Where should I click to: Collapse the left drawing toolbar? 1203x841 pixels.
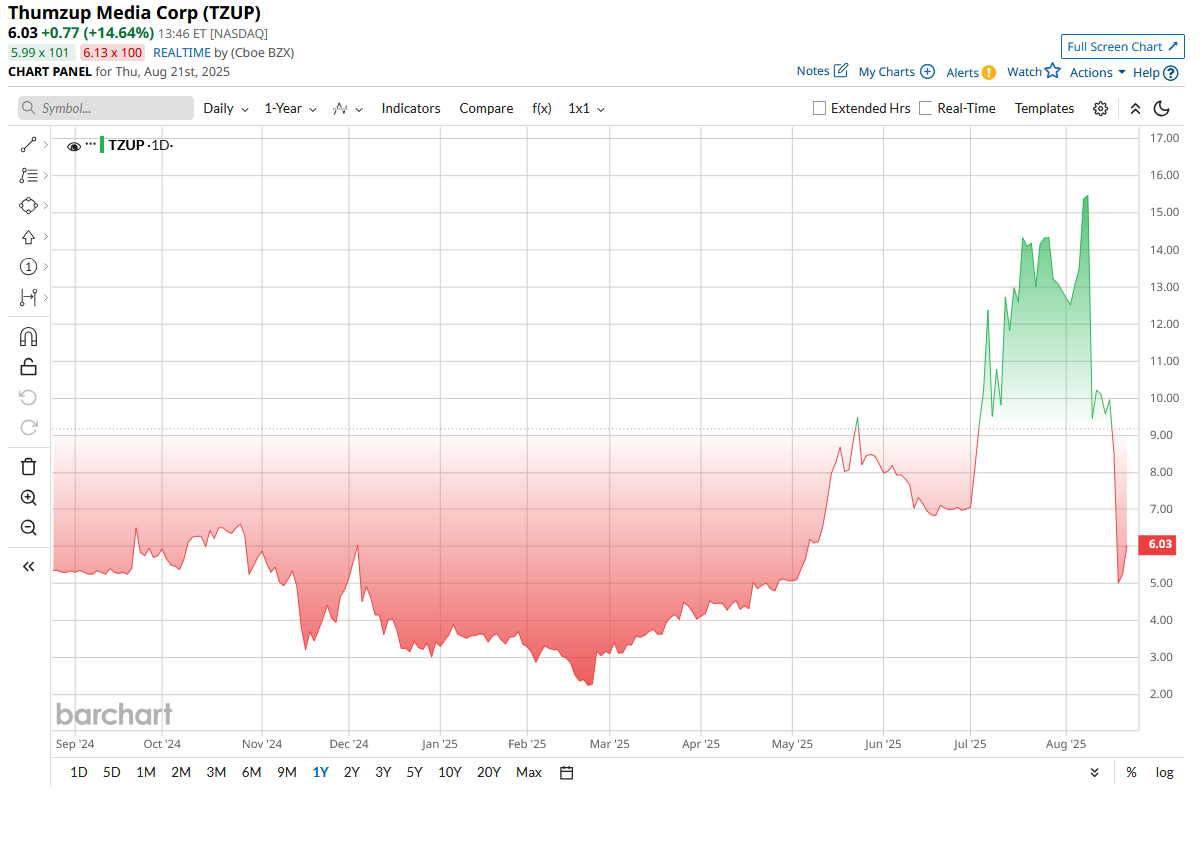click(x=28, y=566)
